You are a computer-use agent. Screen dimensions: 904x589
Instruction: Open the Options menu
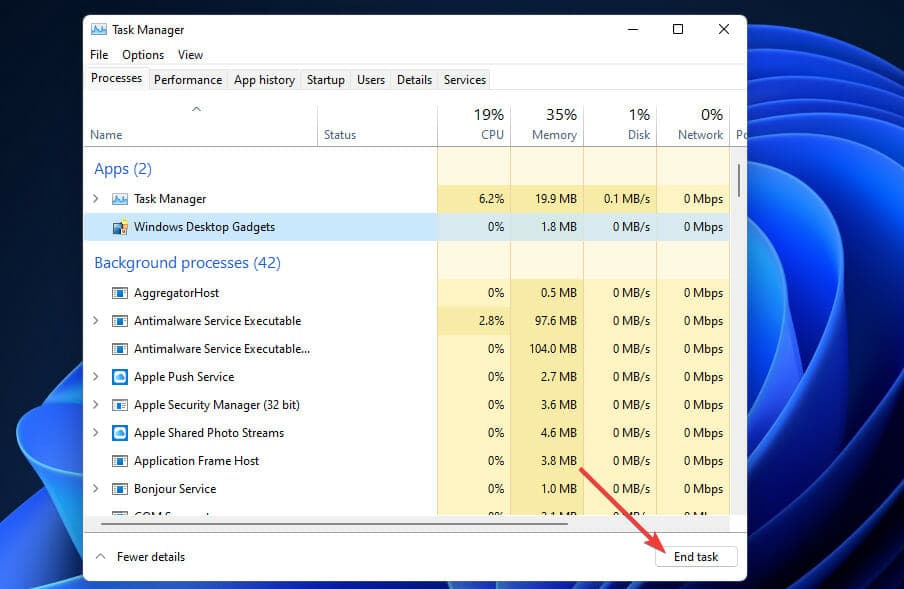coord(143,55)
